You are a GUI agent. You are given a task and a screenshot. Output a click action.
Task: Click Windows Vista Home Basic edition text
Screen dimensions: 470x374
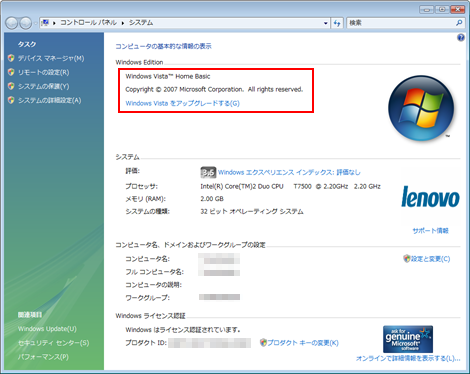point(168,76)
